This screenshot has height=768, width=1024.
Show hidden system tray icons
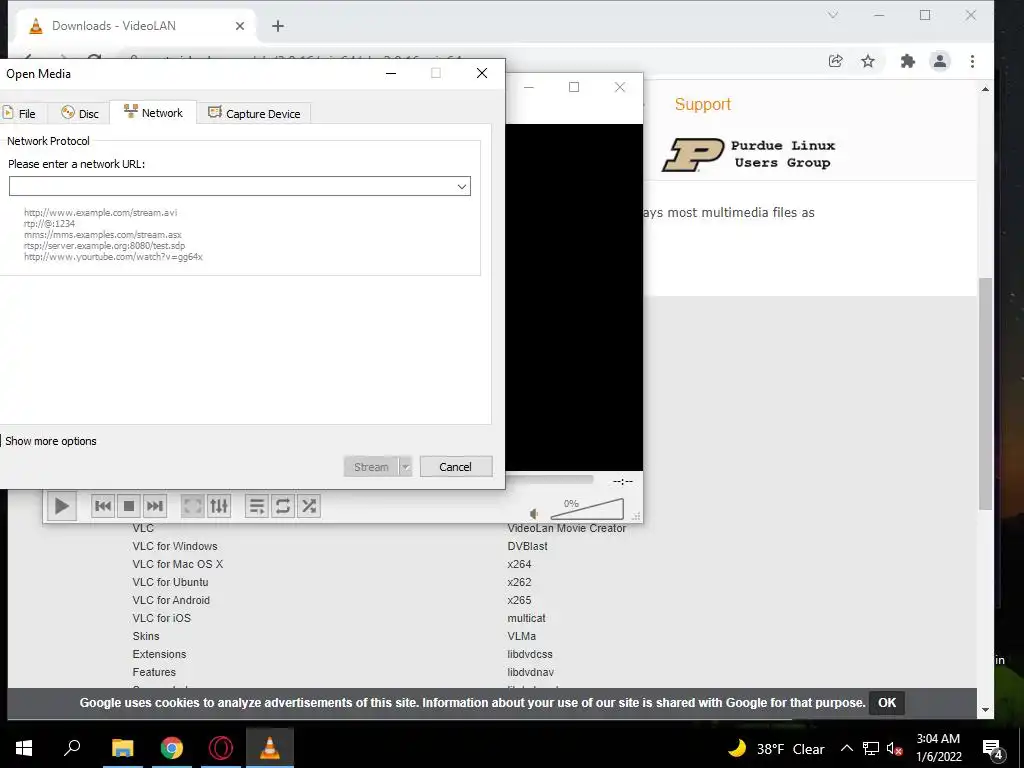846,748
